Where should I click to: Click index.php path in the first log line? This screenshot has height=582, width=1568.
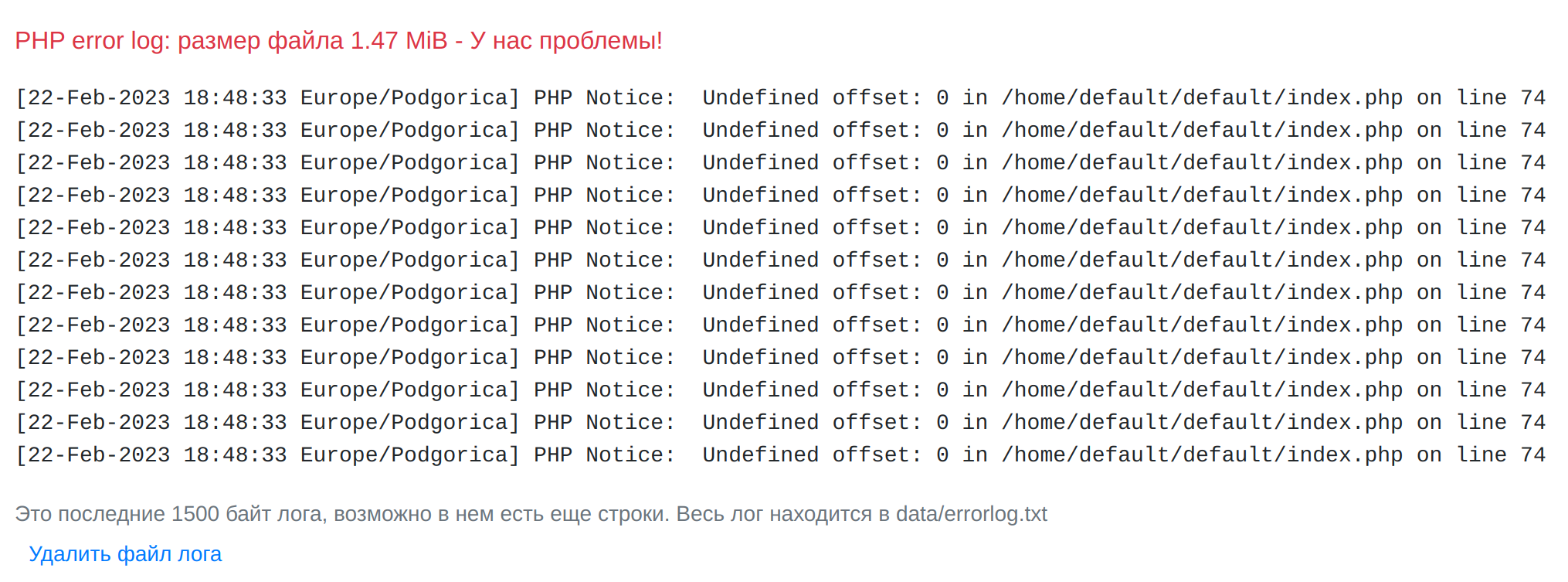point(1202,98)
